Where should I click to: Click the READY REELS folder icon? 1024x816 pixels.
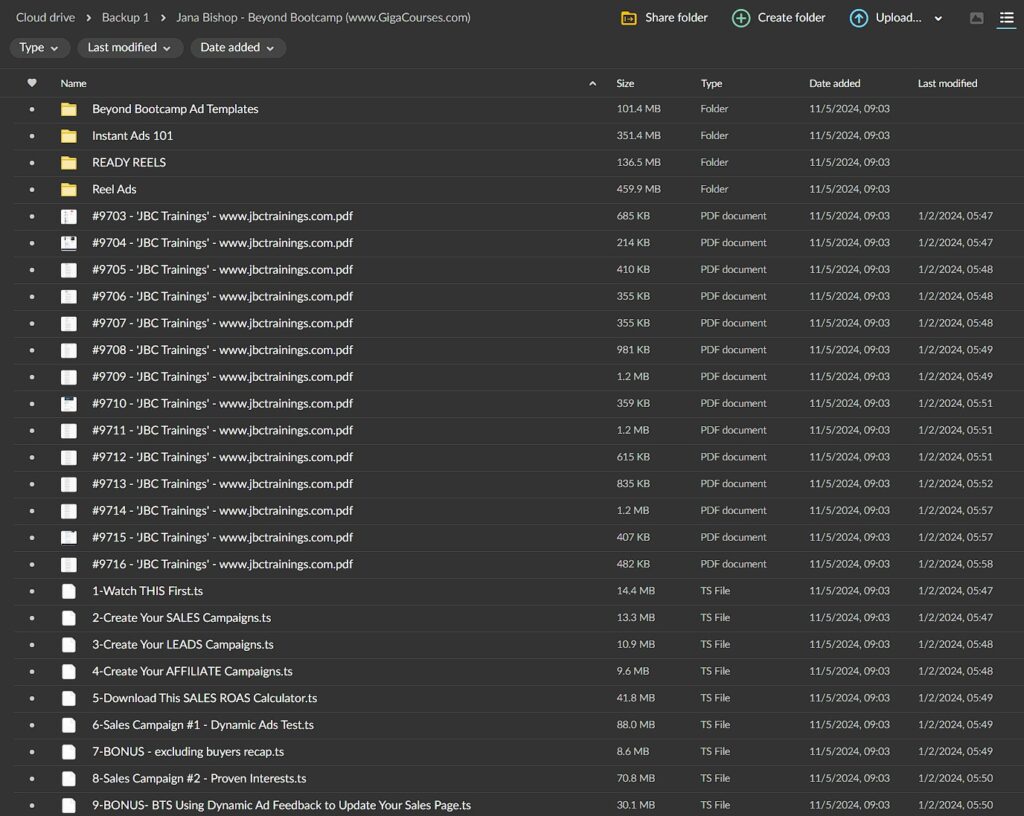pyautogui.click(x=68, y=162)
